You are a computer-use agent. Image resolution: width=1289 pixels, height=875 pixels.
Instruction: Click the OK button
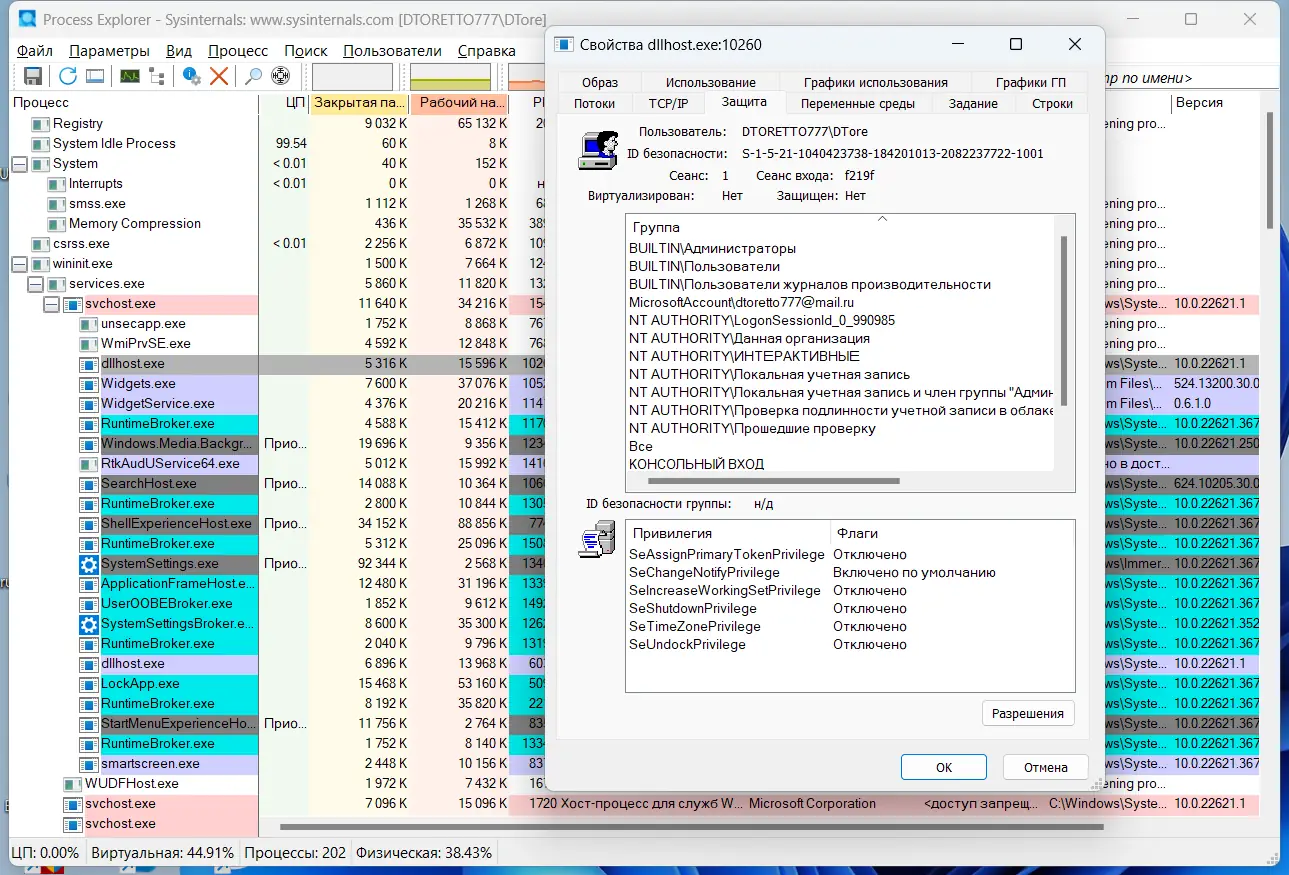point(944,767)
